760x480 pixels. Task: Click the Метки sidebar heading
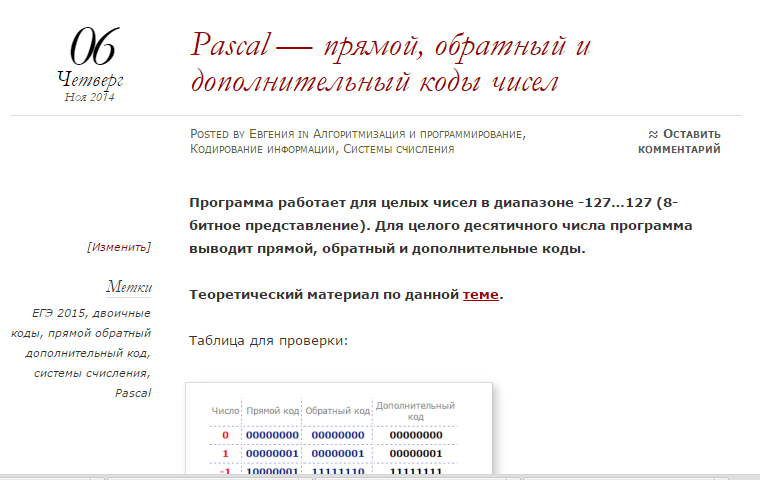click(128, 287)
